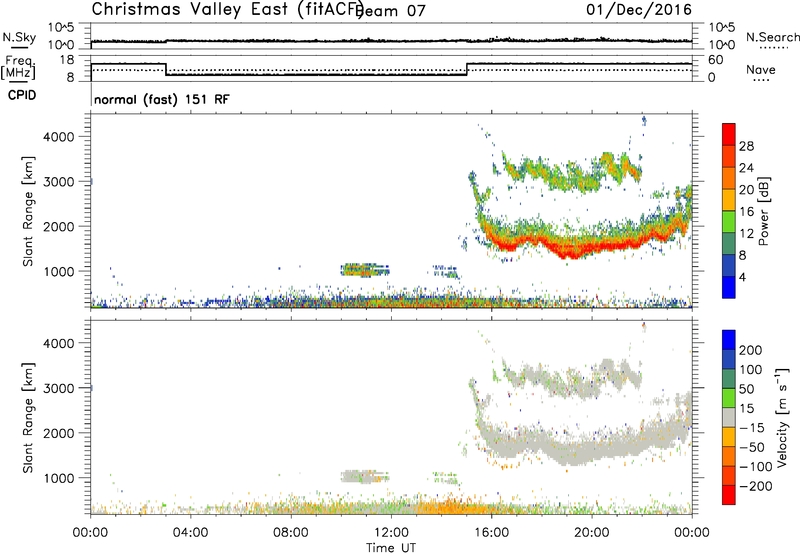Image resolution: width=800 pixels, height=554 pixels.
Task: Click the red bottom segment of Velocity colorbar
Action: [x=729, y=495]
